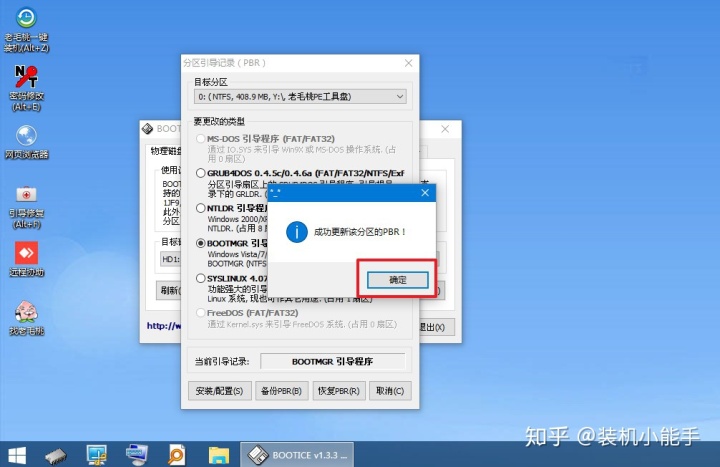Click the 取消(C) button
This screenshot has width=720, height=467.
tap(390, 391)
